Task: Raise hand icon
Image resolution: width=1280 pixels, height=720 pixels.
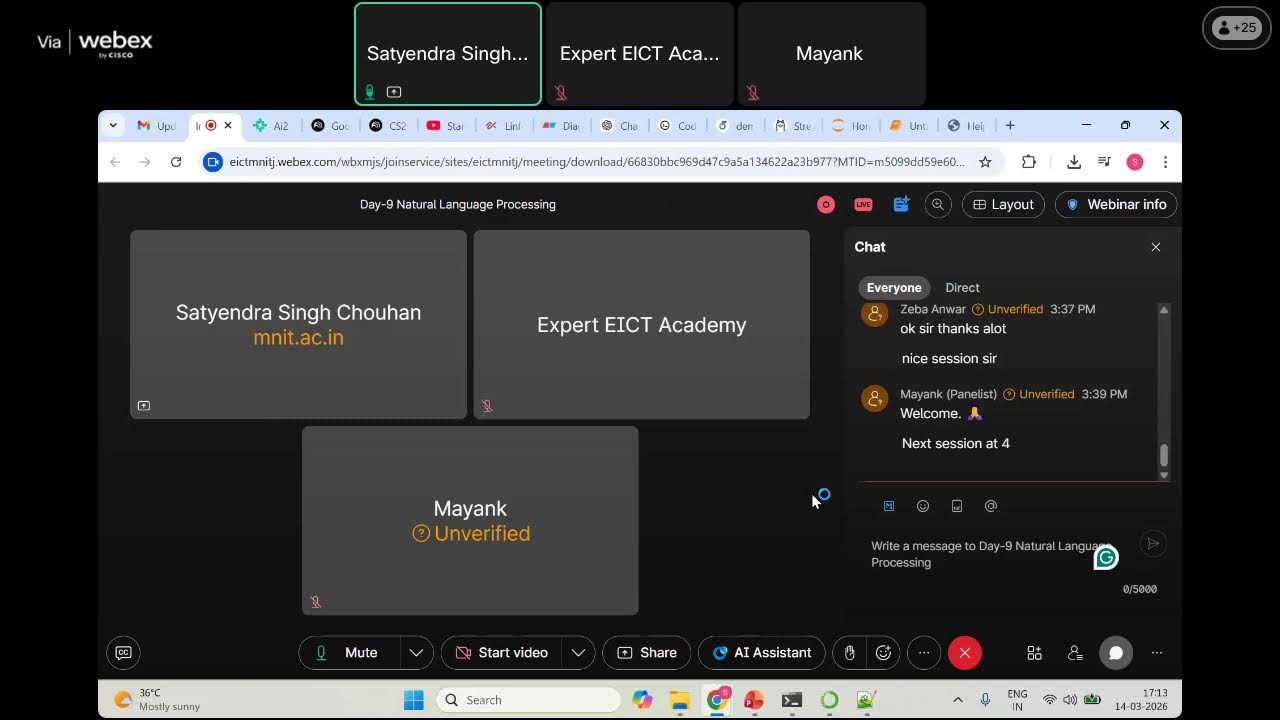Action: point(849,653)
